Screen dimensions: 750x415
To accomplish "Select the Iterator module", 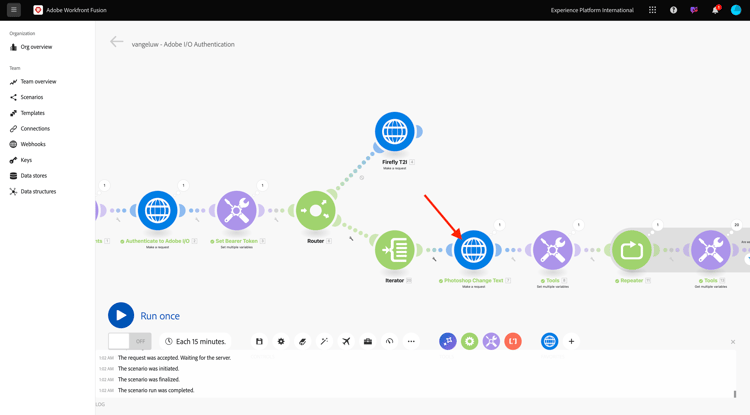I will point(395,250).
